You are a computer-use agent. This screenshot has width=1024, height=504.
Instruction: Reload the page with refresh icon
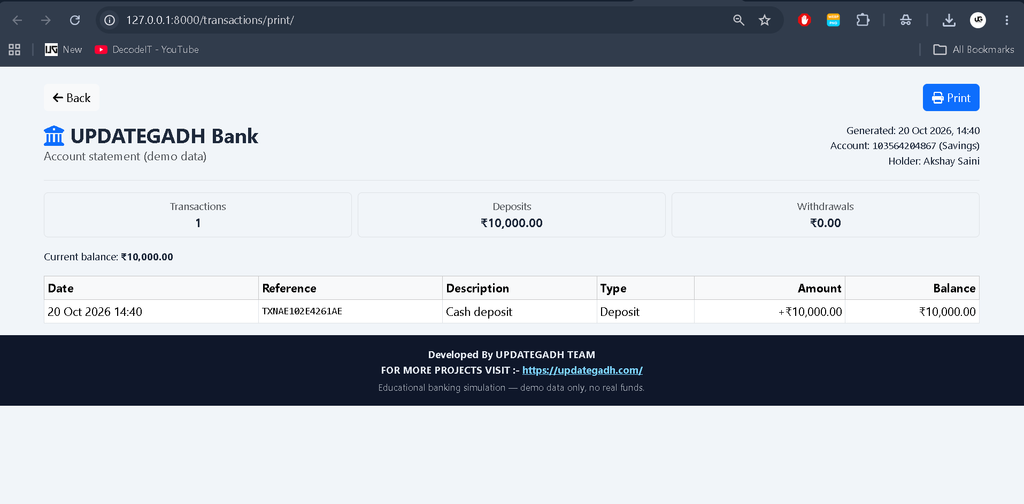74,20
